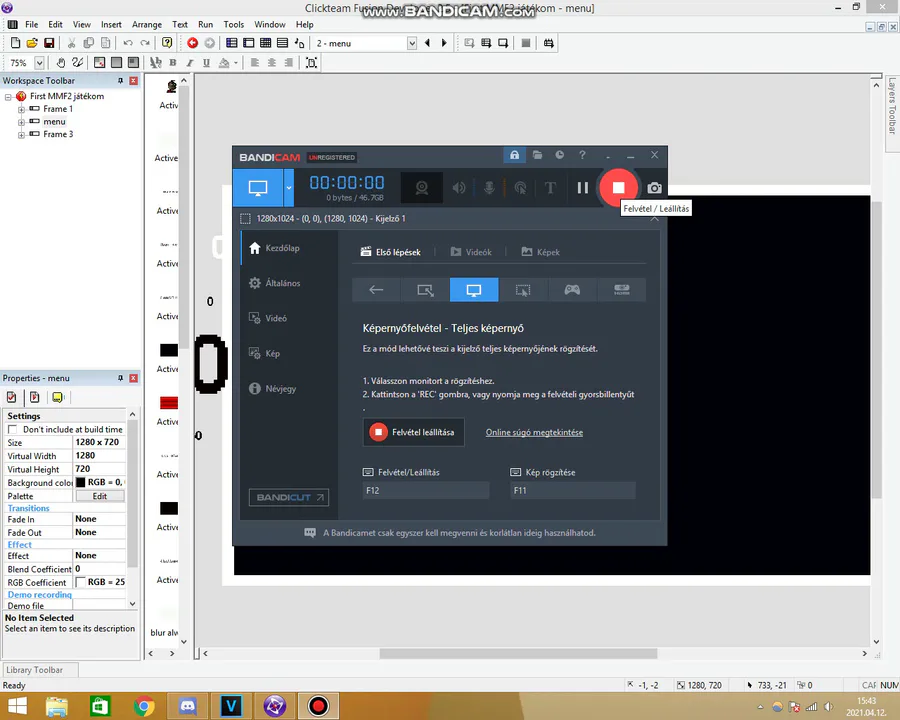
Task: Select Bandicam full screen mode button
Action: click(474, 289)
